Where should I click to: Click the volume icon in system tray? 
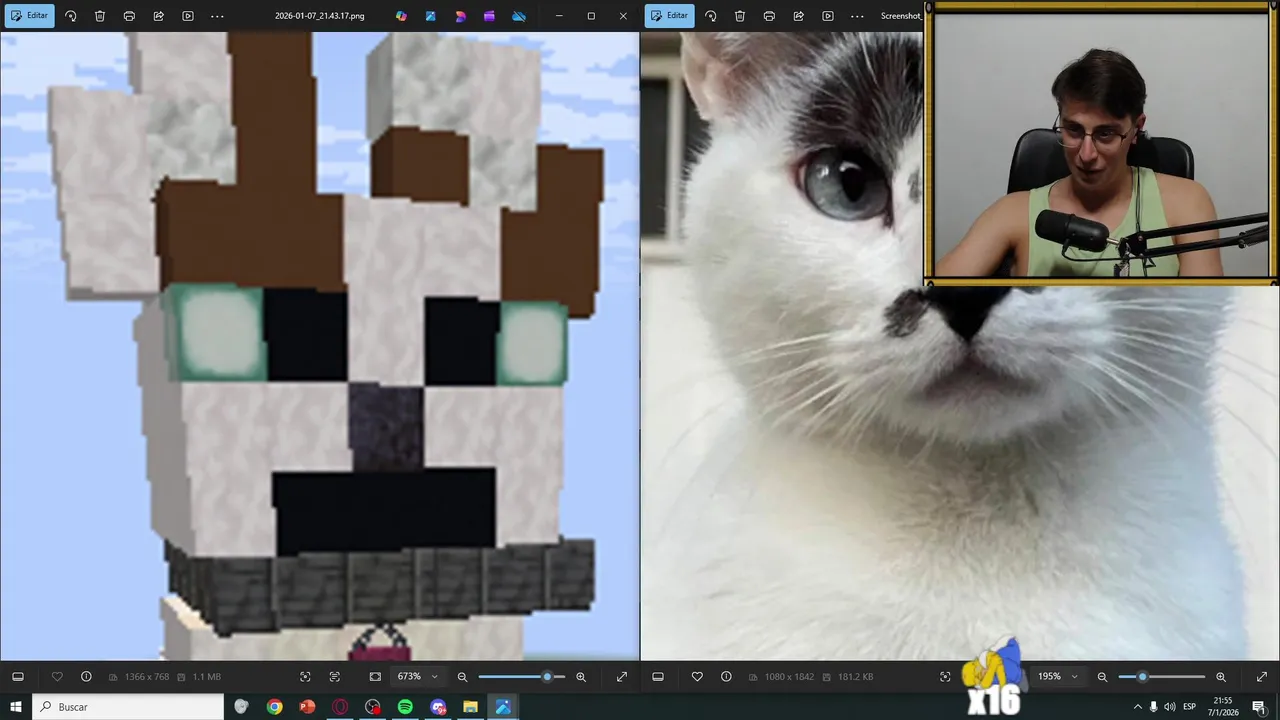1170,707
